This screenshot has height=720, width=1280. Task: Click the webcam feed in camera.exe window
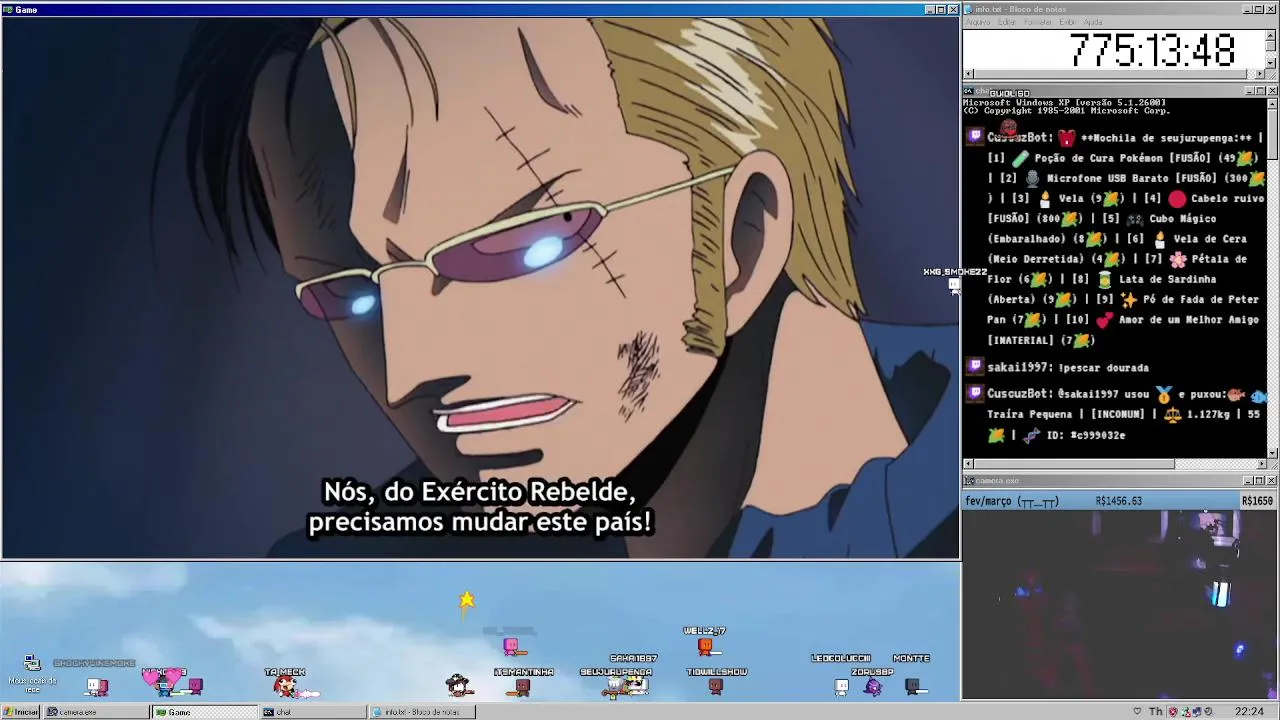pyautogui.click(x=1120, y=604)
